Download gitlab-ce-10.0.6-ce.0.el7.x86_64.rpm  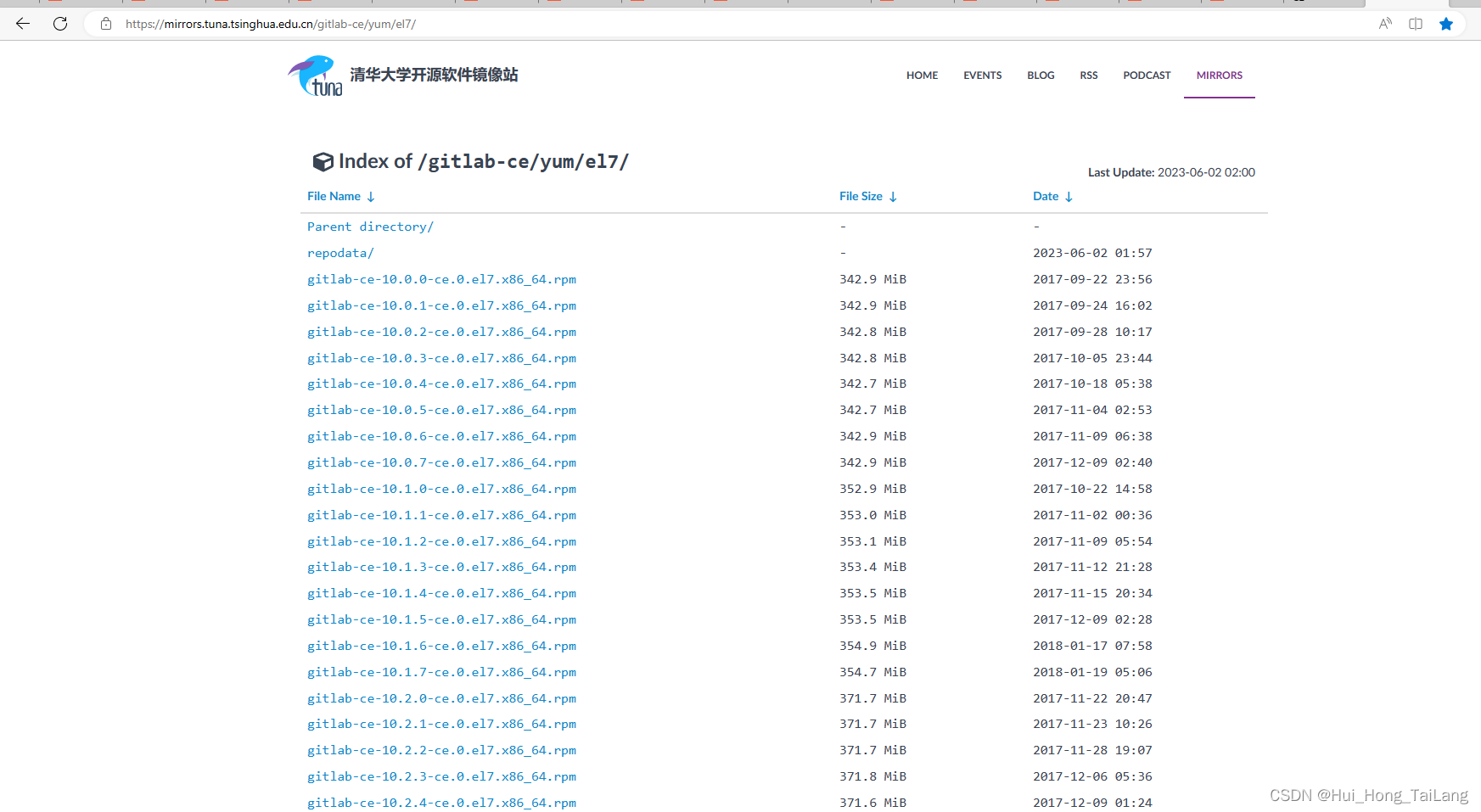[441, 436]
